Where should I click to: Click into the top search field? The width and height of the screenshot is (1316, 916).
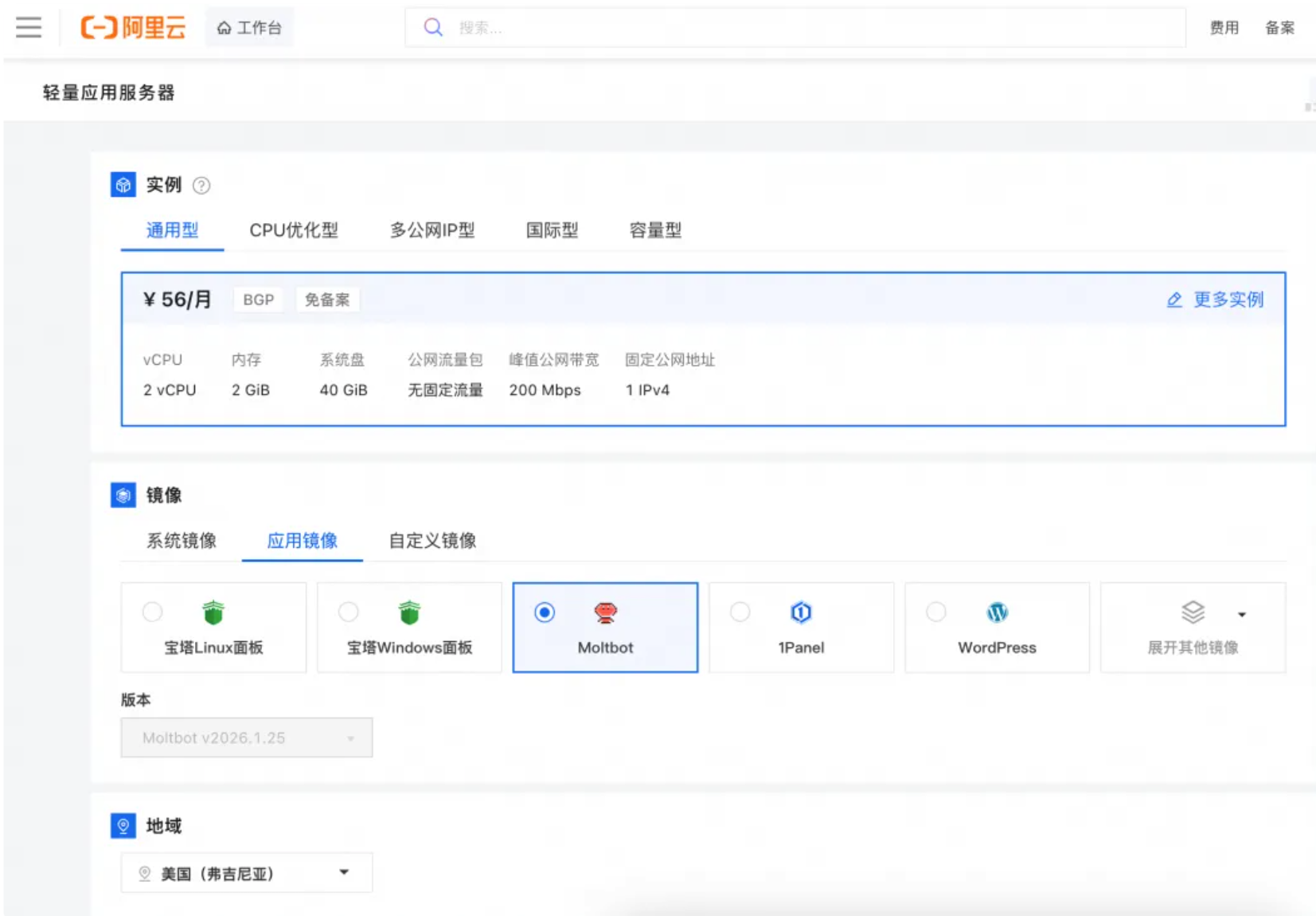pos(795,28)
